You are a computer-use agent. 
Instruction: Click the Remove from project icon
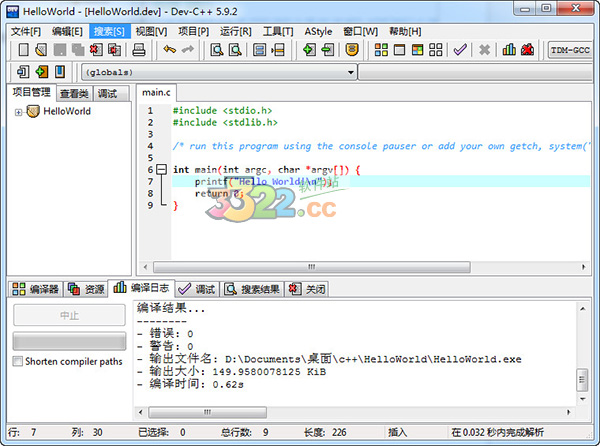[x=328, y=50]
